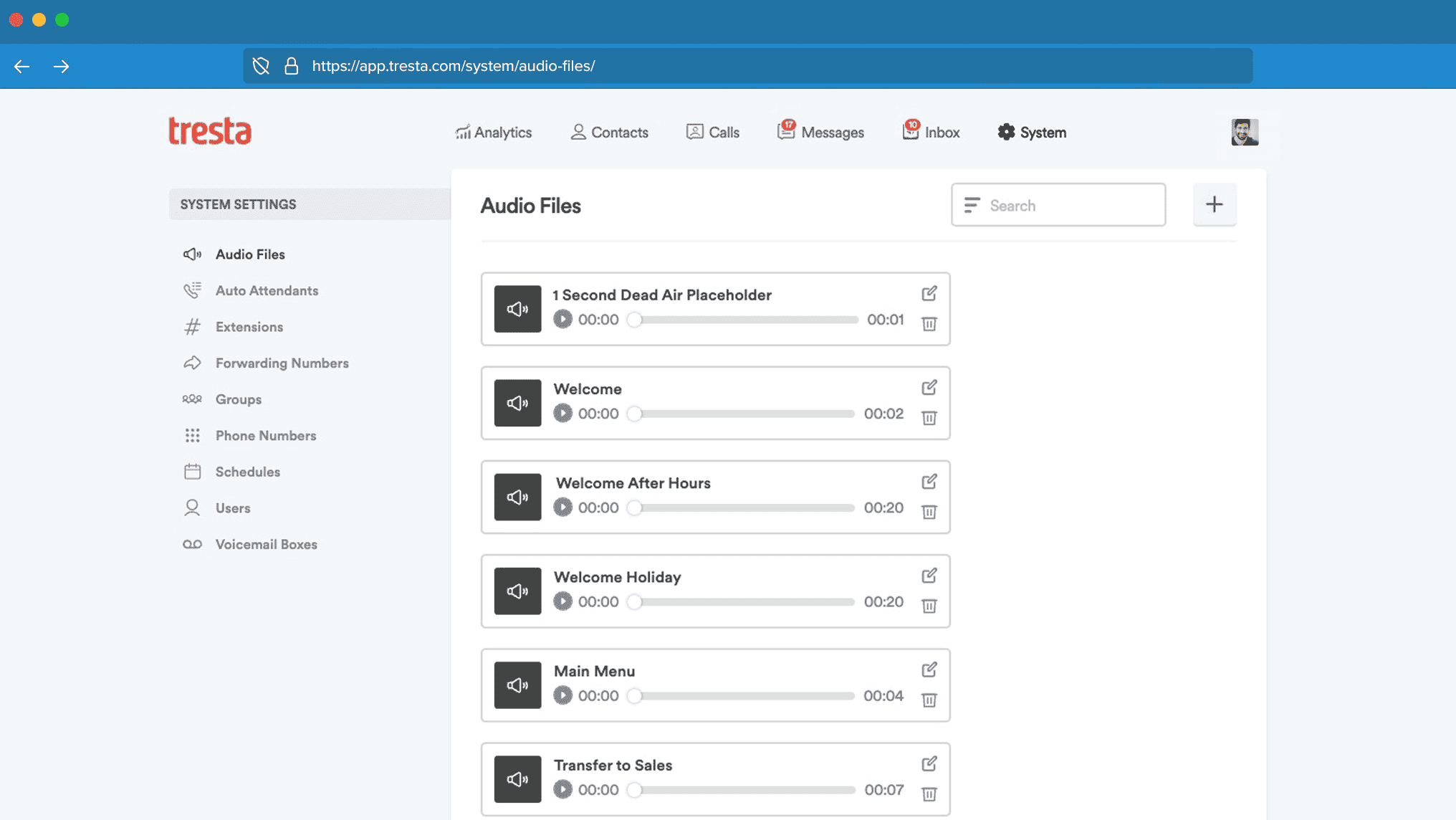Click the speaker thumbnail of 1 Second Dead Air Placeholder
Screen dimensions: 1456x820
point(517,309)
